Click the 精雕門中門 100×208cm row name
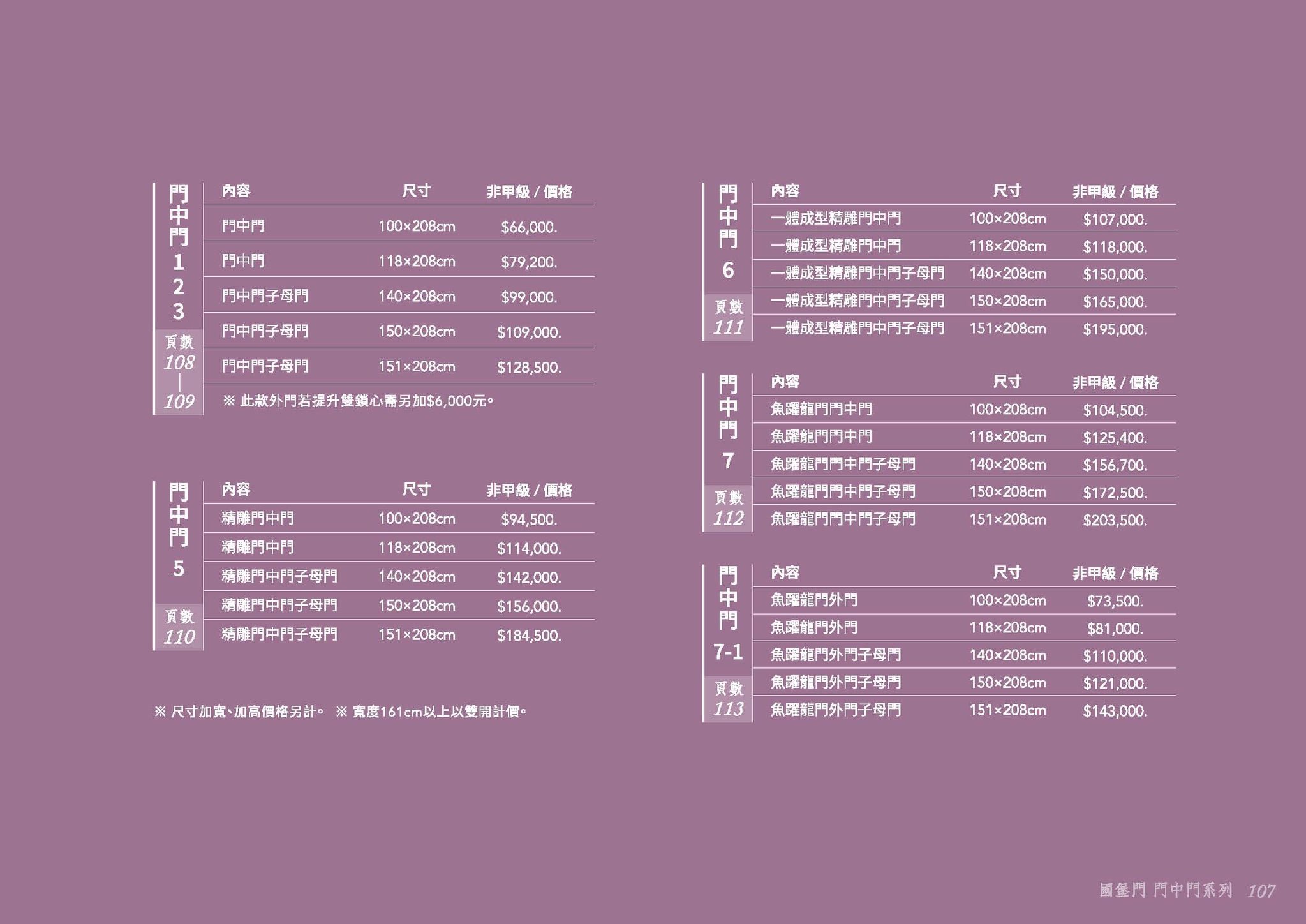This screenshot has height=924, width=1306. click(x=258, y=518)
